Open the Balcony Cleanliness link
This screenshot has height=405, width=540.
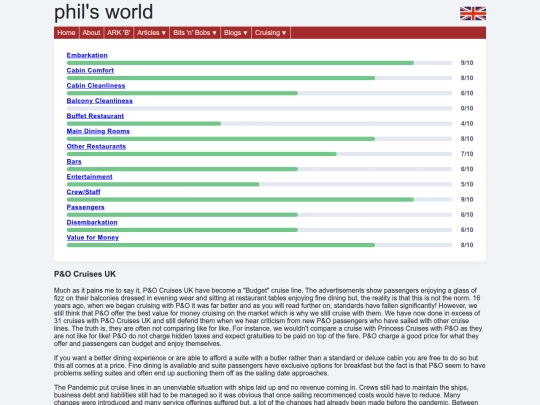(100, 101)
